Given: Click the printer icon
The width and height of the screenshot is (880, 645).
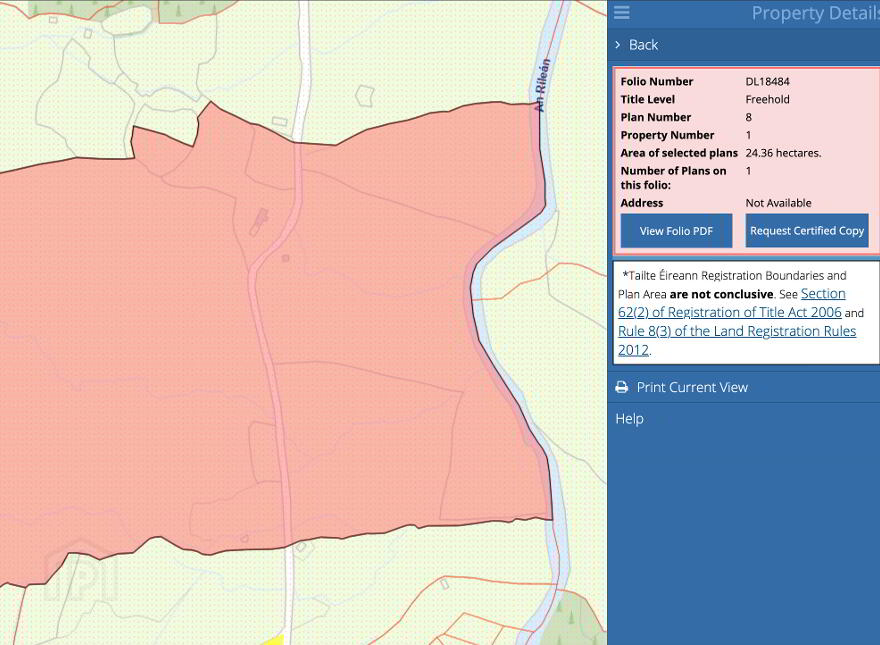Looking at the screenshot, I should coord(622,387).
